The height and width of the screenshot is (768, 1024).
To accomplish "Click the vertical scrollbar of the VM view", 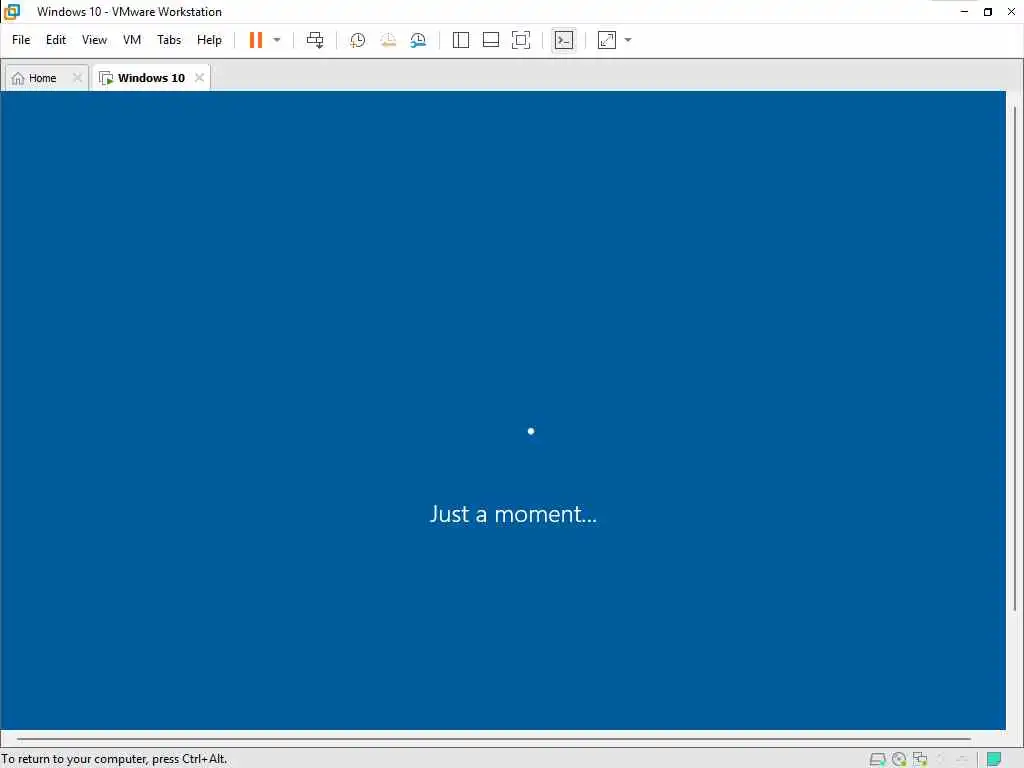I will (1015, 359).
